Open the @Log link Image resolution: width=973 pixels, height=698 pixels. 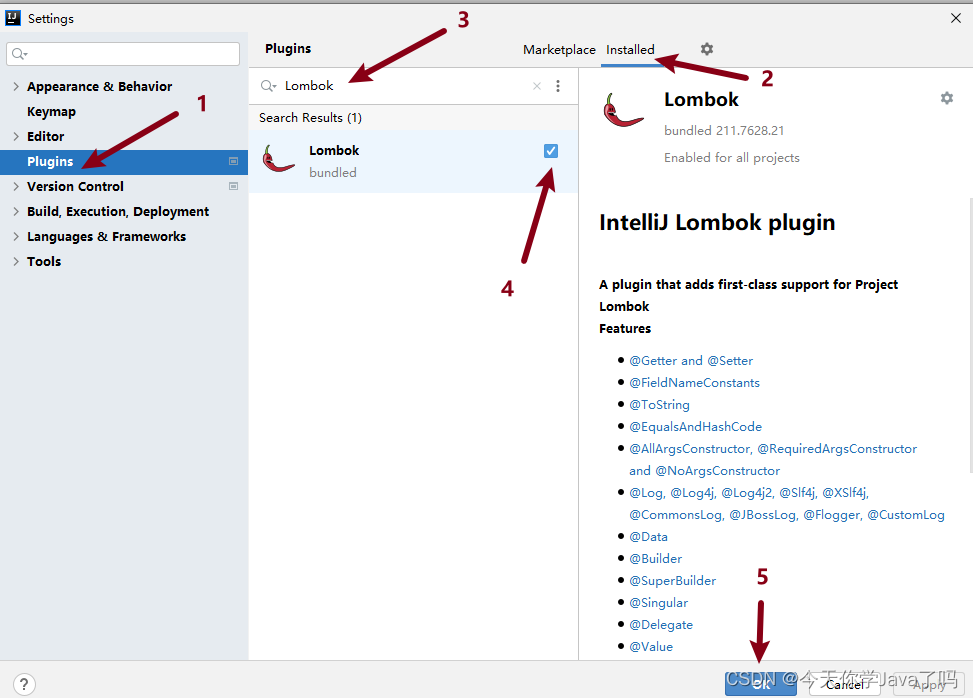pos(647,493)
